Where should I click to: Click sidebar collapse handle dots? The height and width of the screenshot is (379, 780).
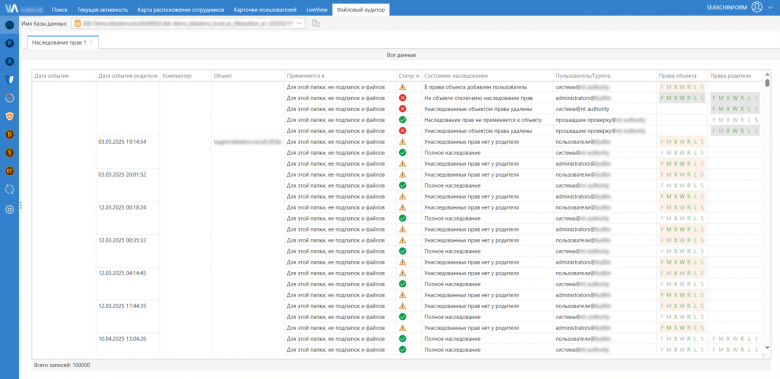pyautogui.click(x=21, y=205)
